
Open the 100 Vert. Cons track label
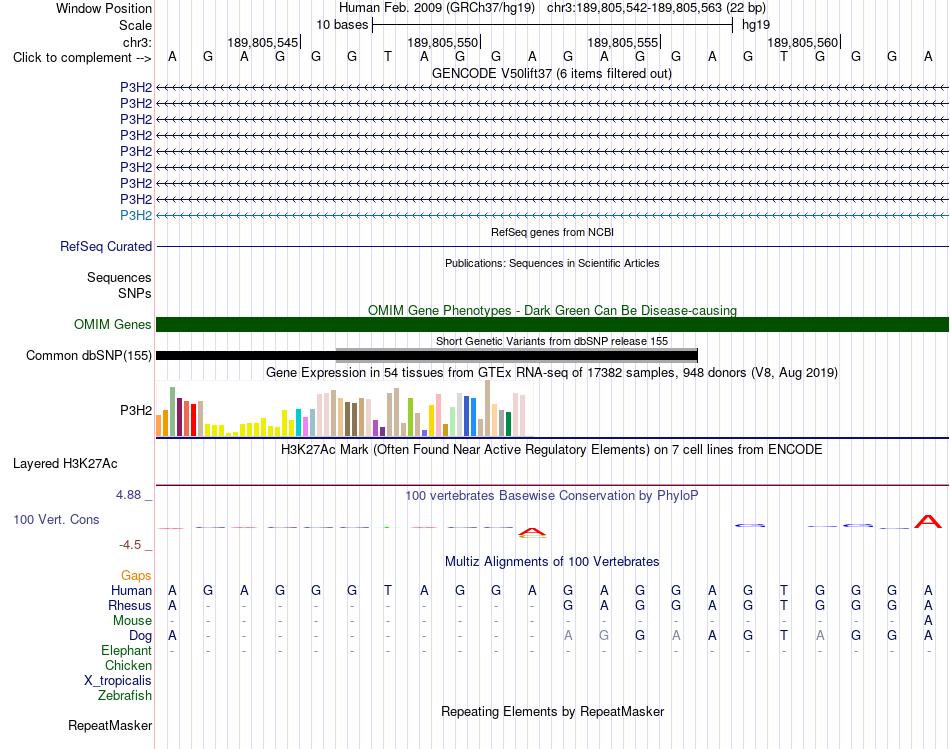point(56,519)
